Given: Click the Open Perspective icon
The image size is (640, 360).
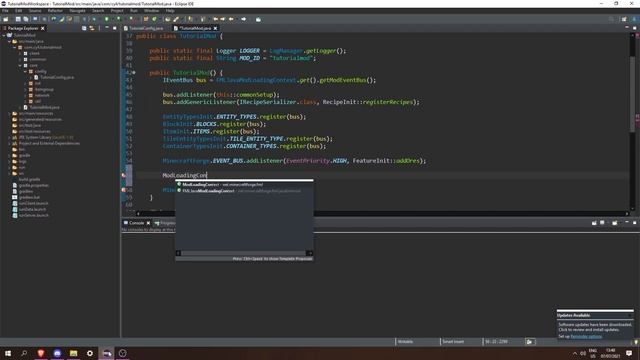Looking at the screenshot, I should click(624, 19).
